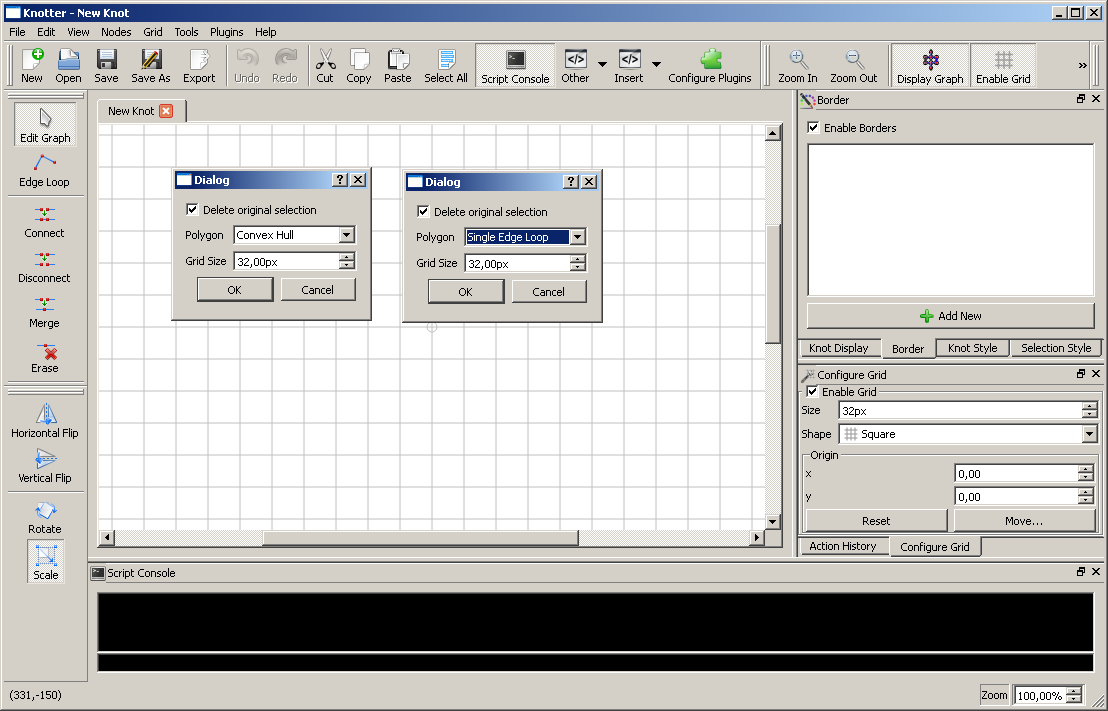
Task: Uncheck Delete original selection in Convex Hull dialog
Action: click(x=192, y=209)
